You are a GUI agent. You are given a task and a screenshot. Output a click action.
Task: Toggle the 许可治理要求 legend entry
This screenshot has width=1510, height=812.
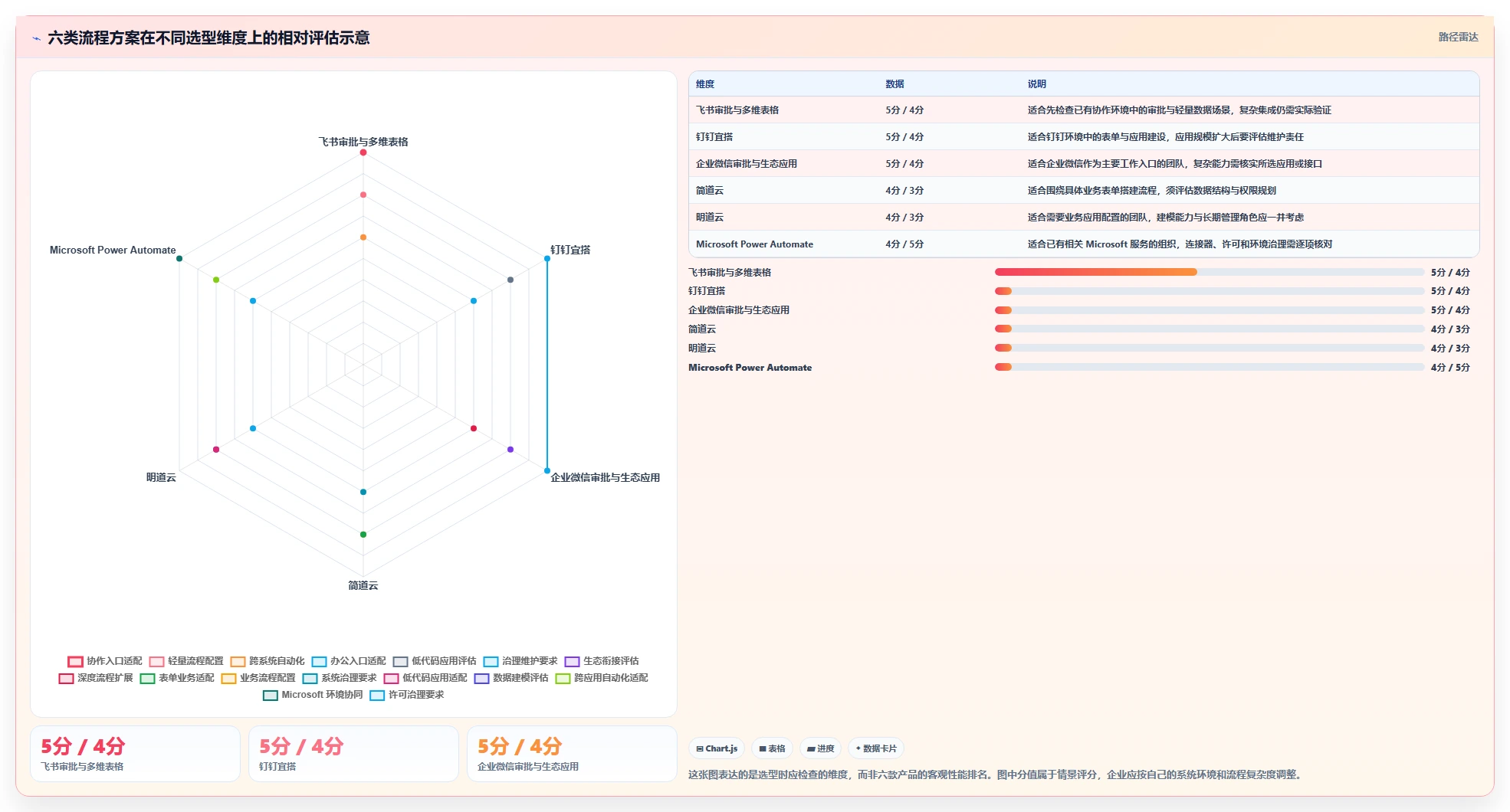pos(407,695)
